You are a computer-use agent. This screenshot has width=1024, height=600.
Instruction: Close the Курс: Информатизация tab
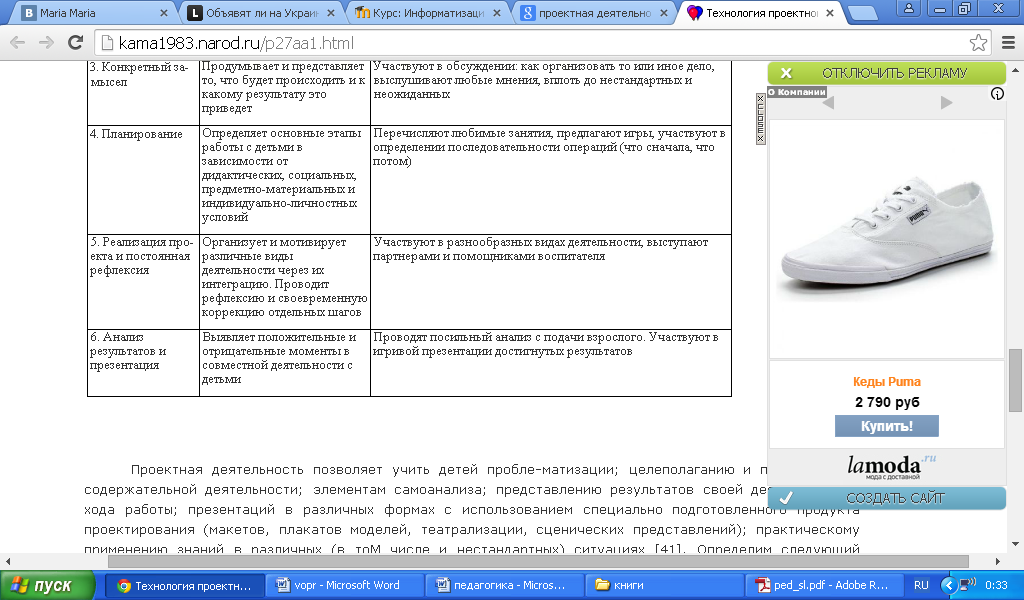pos(498,13)
